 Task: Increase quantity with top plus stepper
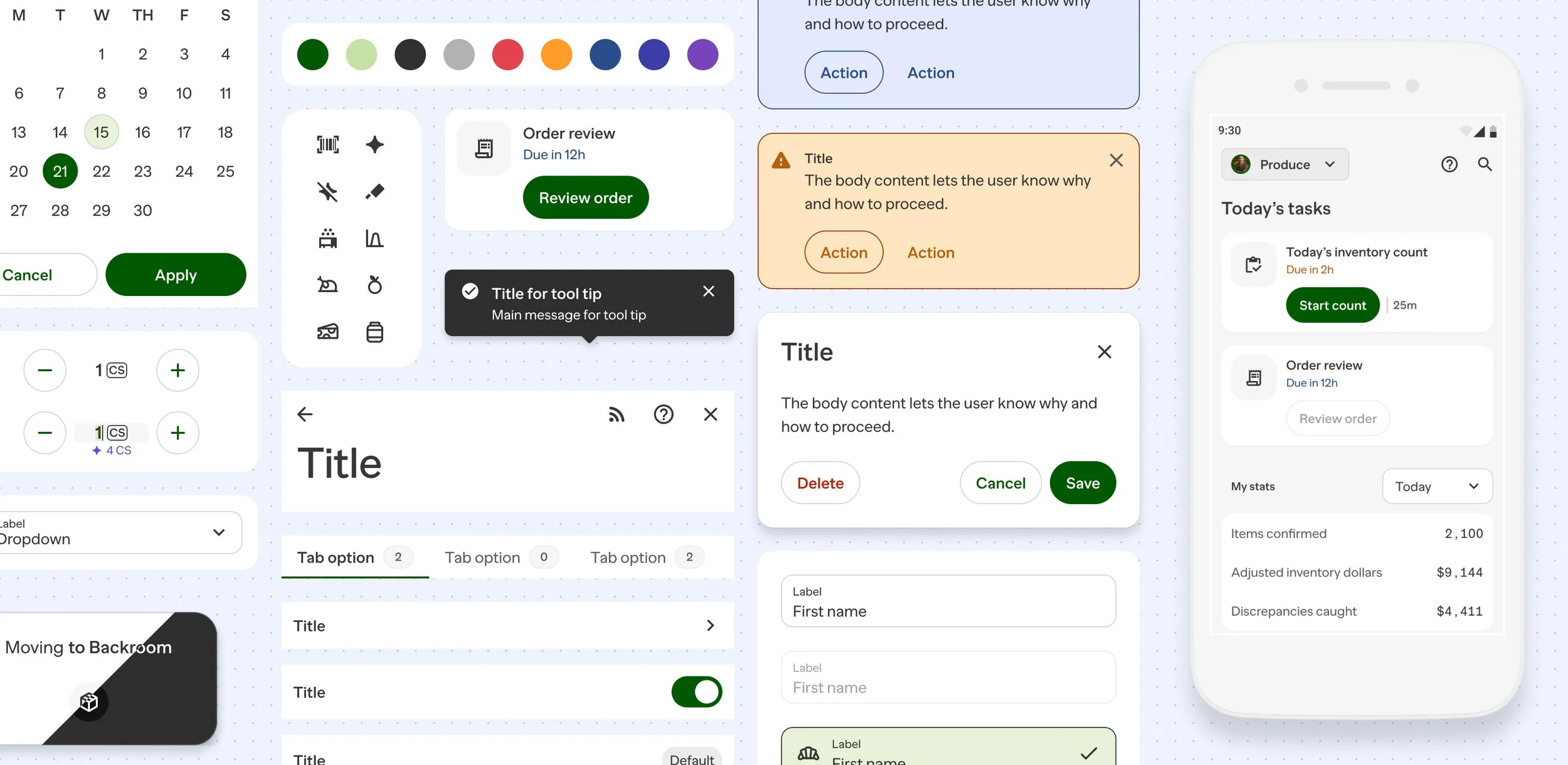[x=177, y=371]
